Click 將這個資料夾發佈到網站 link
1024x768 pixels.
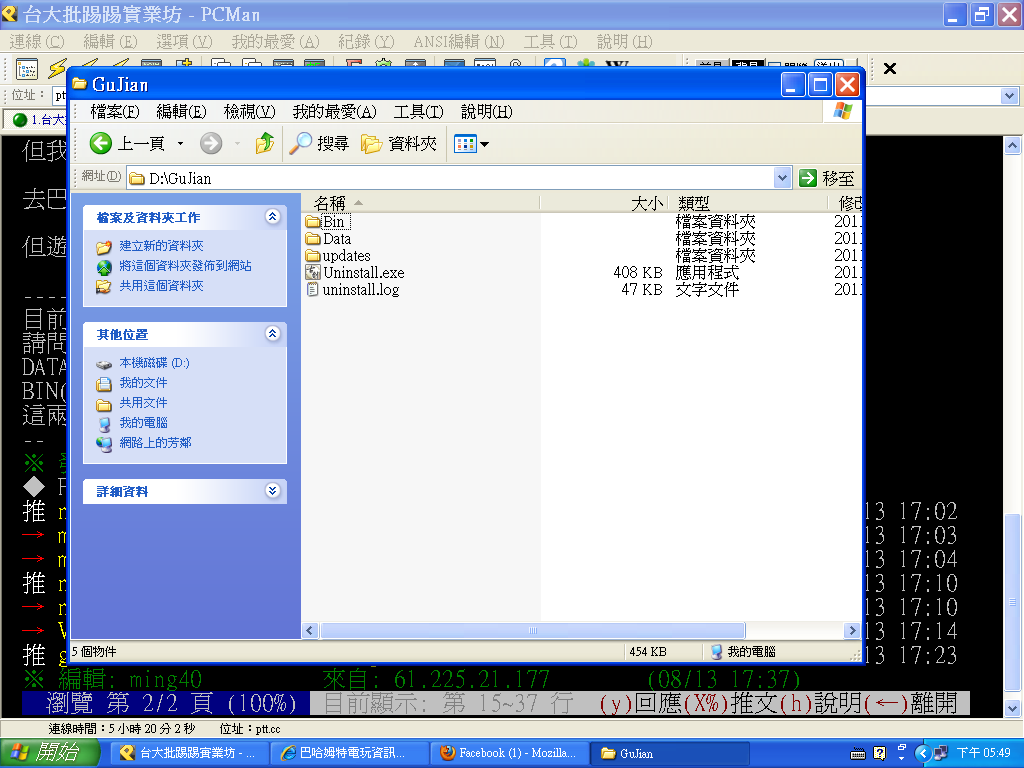pyautogui.click(x=185, y=266)
